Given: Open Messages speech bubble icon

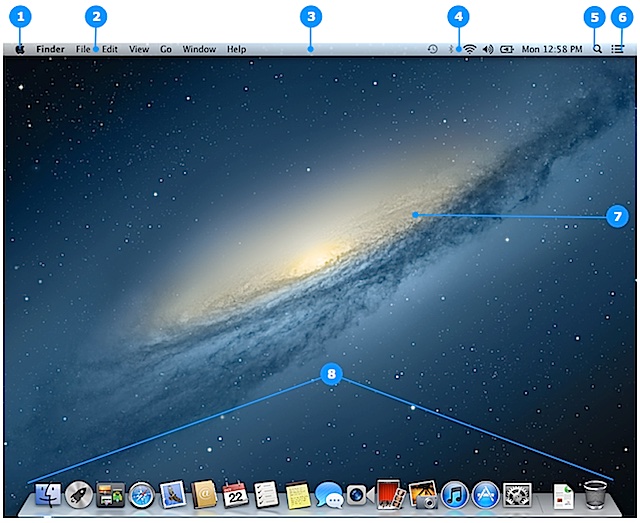Looking at the screenshot, I should [329, 495].
